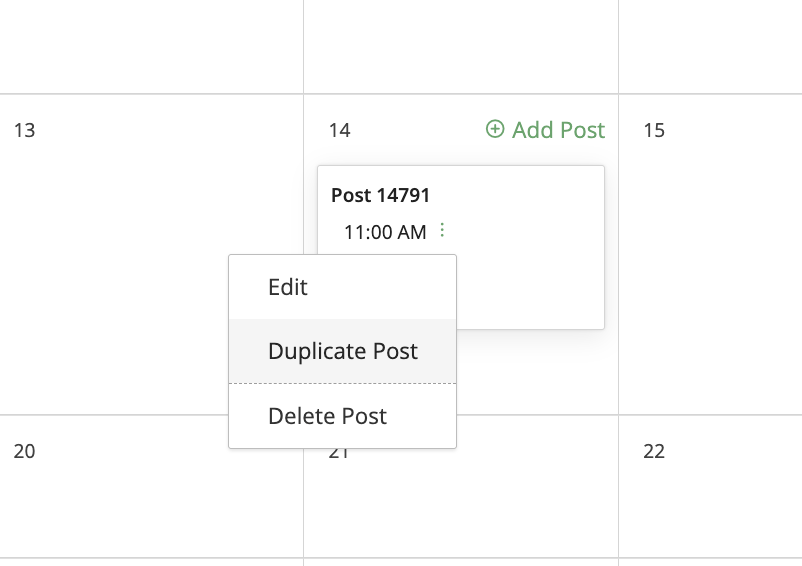Select Duplicate Post from the context menu

coord(342,351)
